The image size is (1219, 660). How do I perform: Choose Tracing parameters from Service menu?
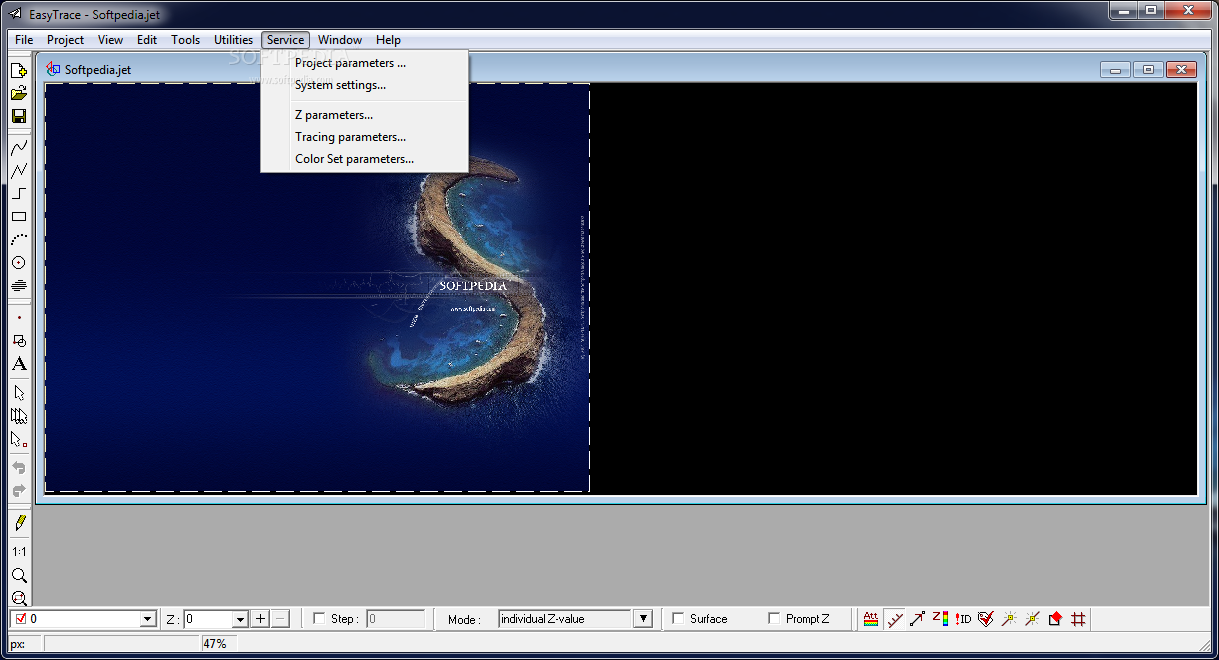(364, 137)
